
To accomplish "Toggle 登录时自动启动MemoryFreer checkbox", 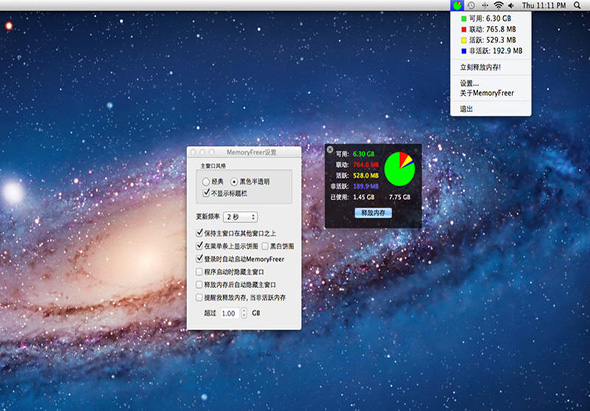I will coord(199,259).
